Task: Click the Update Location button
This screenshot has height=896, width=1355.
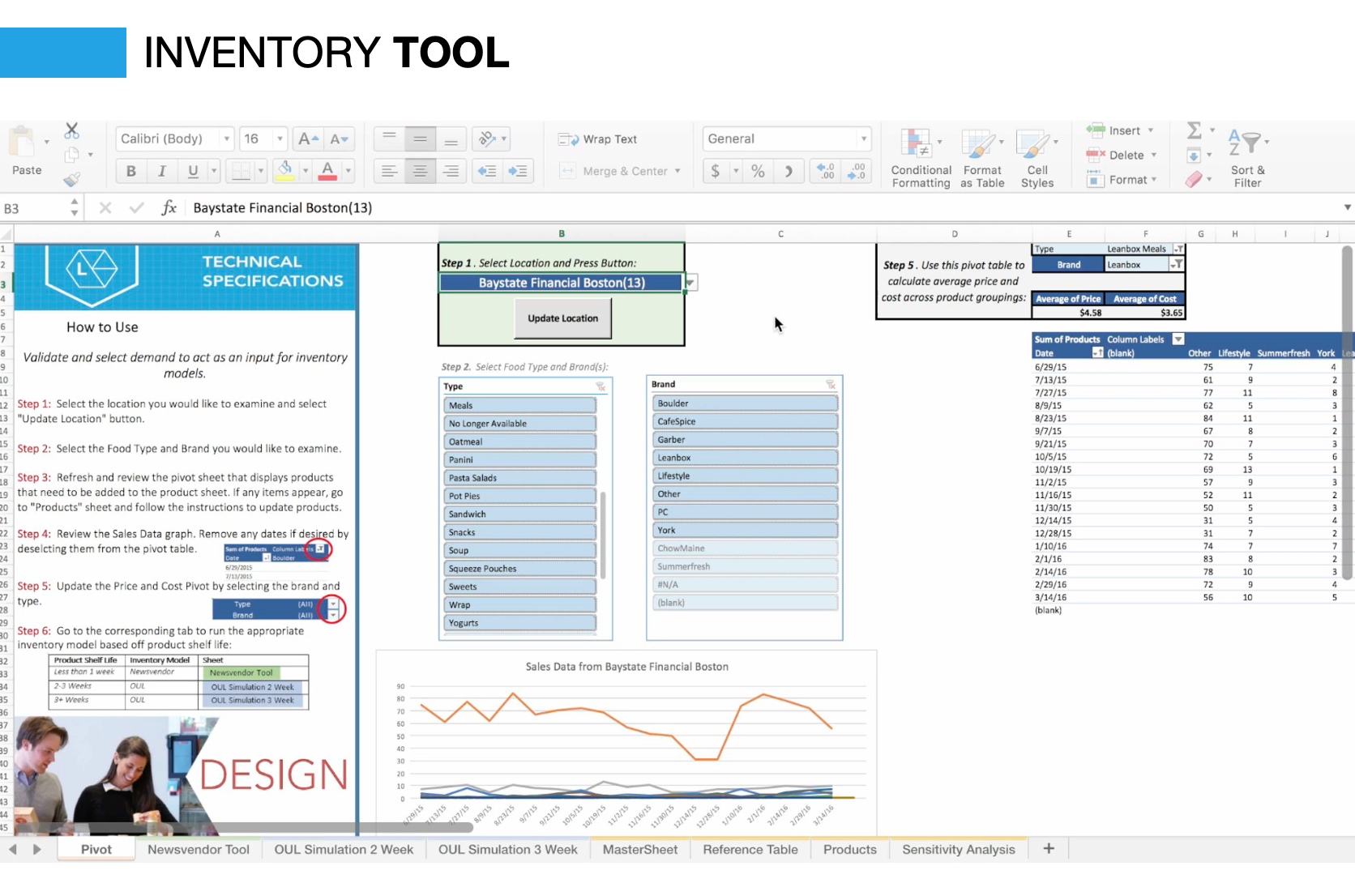Action: pos(563,318)
